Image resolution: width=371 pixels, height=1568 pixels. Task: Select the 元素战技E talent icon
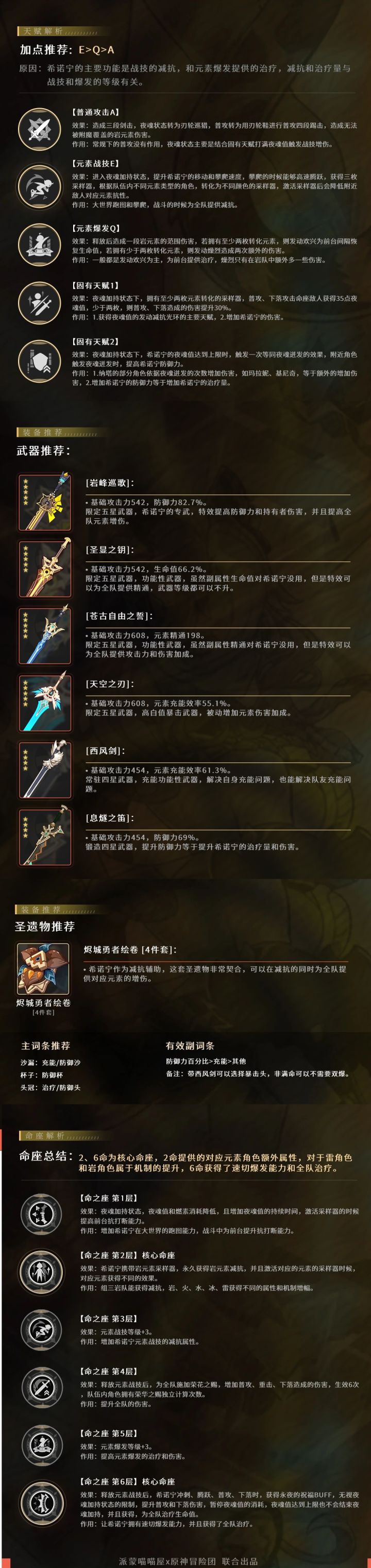click(39, 185)
